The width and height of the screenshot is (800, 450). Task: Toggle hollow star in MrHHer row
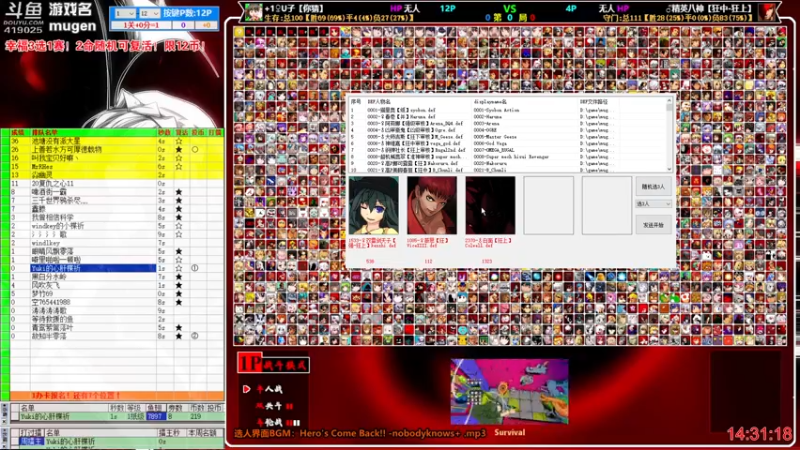tap(179, 166)
